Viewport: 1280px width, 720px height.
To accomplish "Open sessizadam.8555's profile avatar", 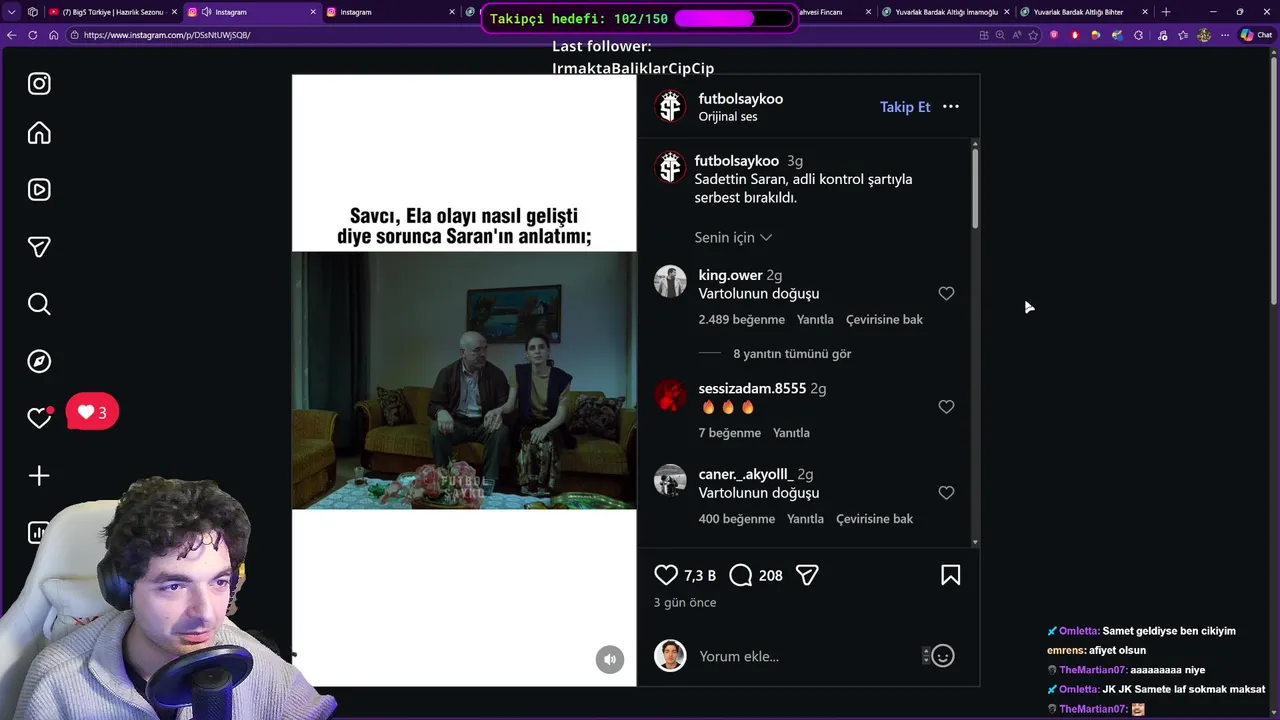I will tap(670, 395).
